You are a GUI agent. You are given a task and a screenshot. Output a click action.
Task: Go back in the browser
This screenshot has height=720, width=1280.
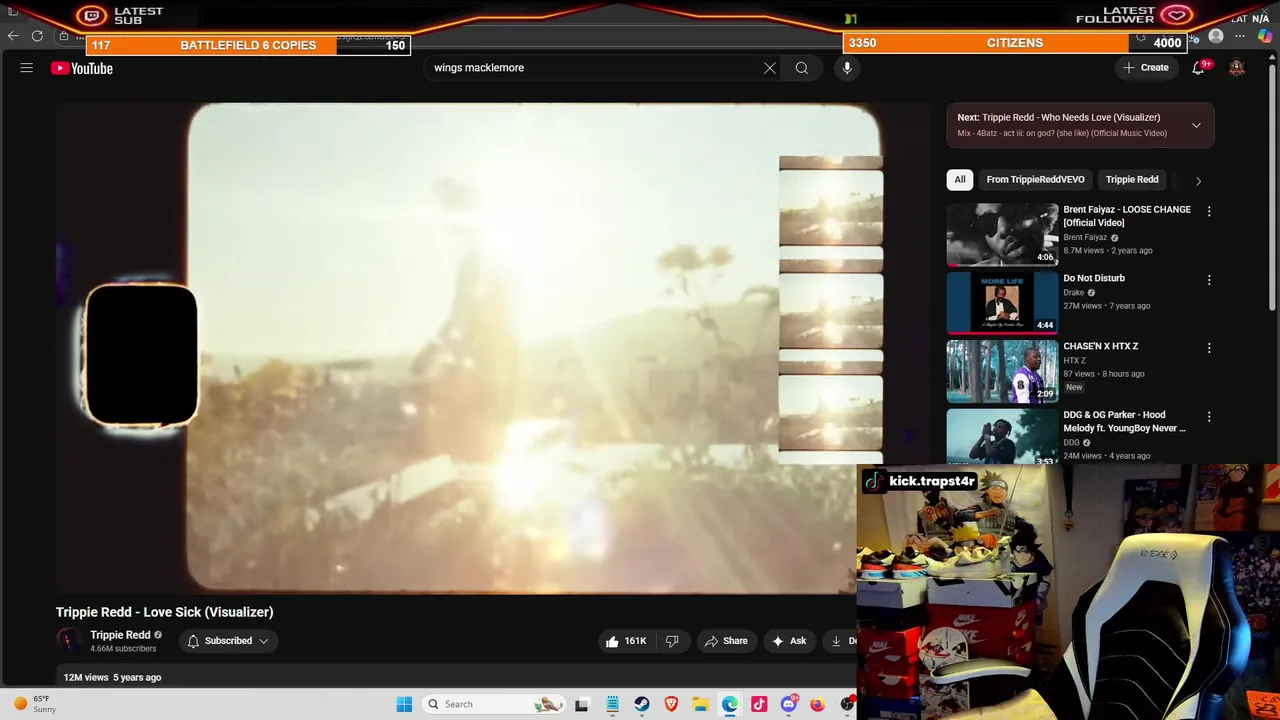13,36
